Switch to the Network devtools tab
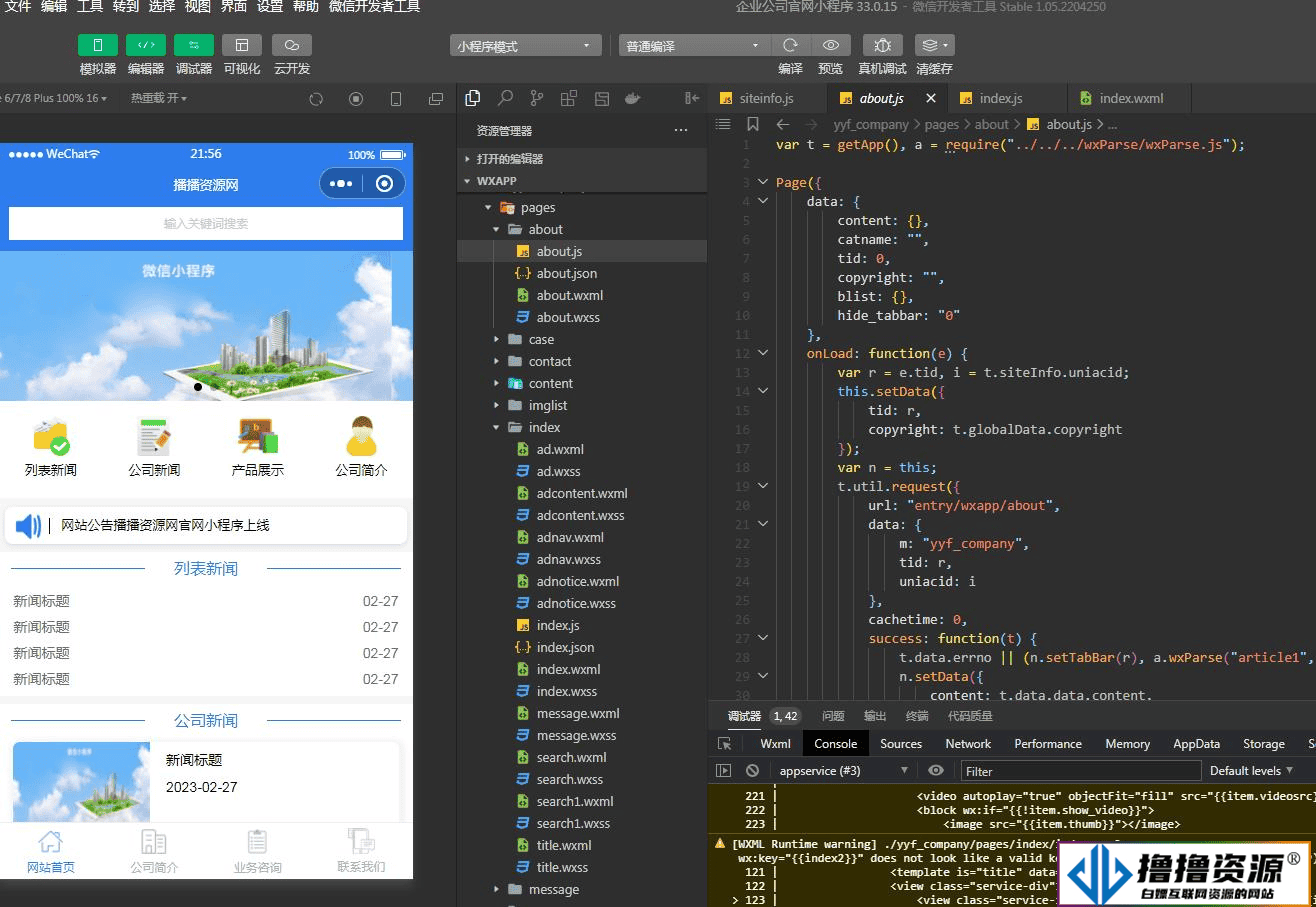This screenshot has width=1316, height=907. click(x=968, y=743)
